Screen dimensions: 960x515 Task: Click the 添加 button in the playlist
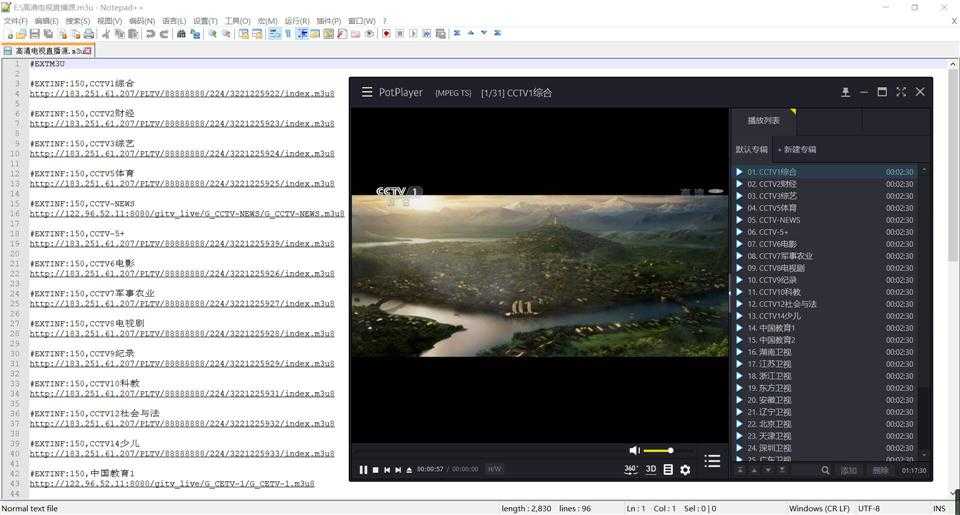[849, 470]
